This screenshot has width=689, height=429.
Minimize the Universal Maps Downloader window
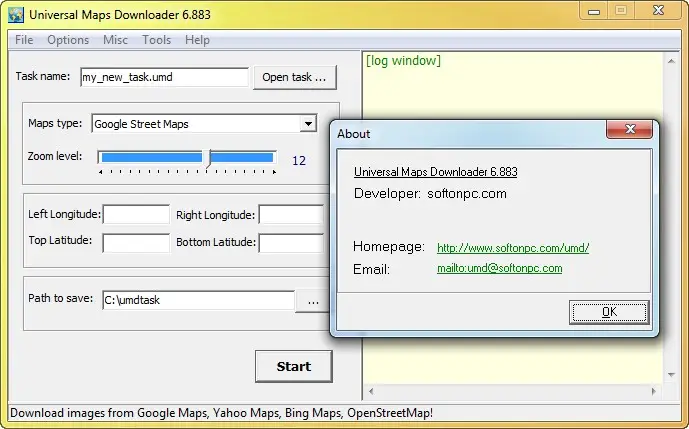[594, 11]
